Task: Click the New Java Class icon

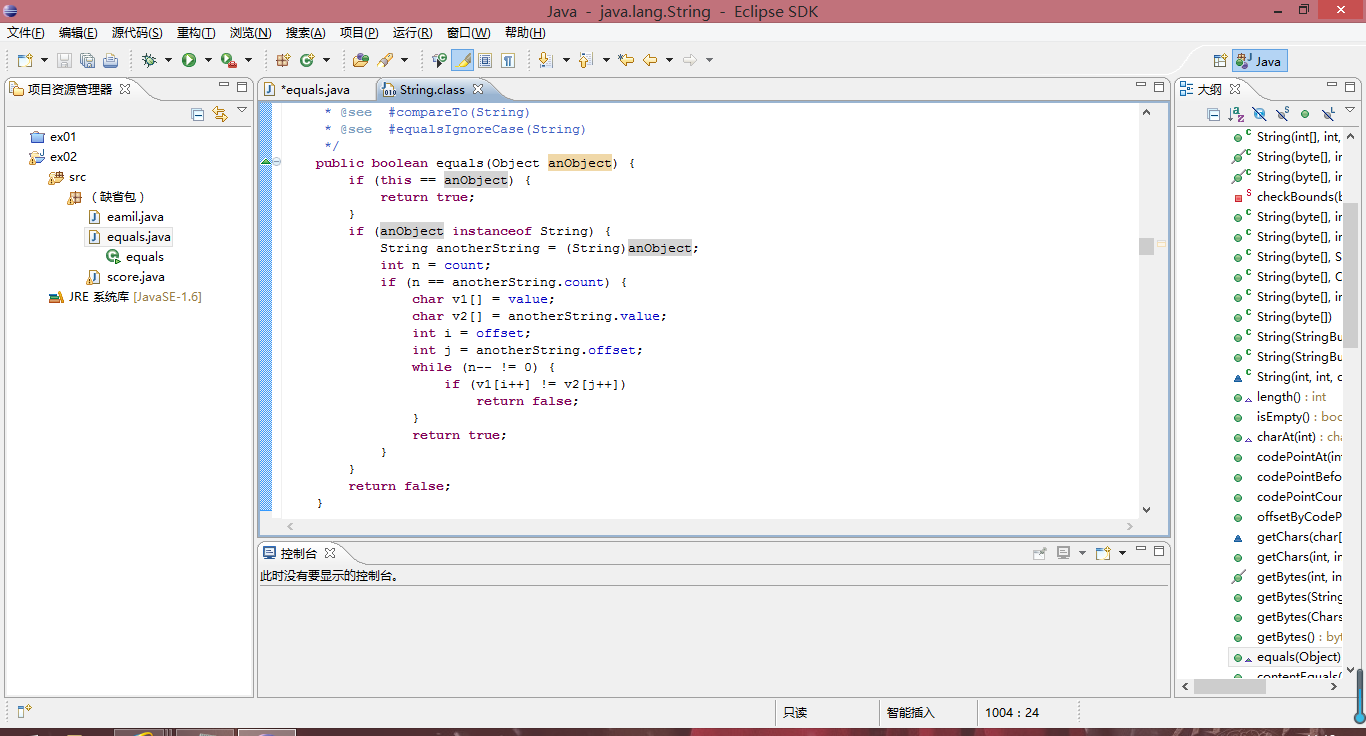Action: [307, 60]
